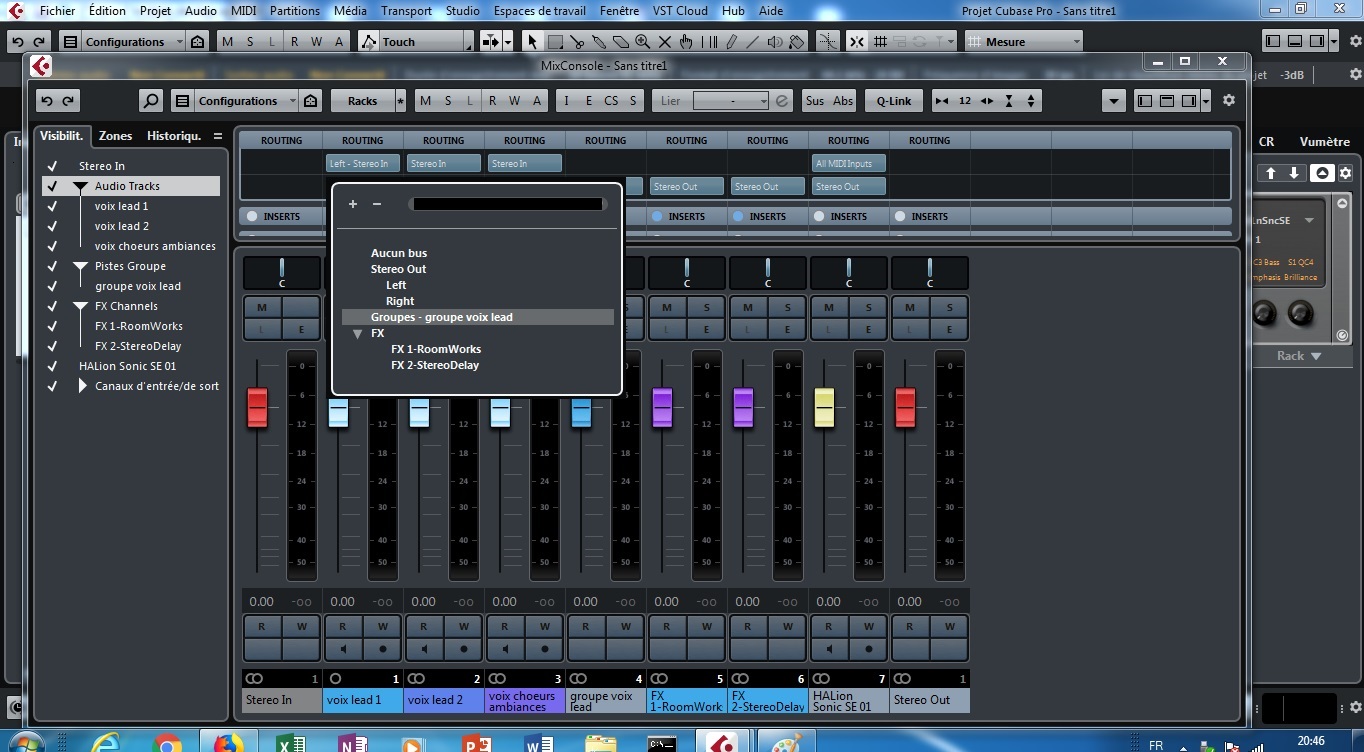Toggle visibility check for groupe voix lead

click(52, 286)
